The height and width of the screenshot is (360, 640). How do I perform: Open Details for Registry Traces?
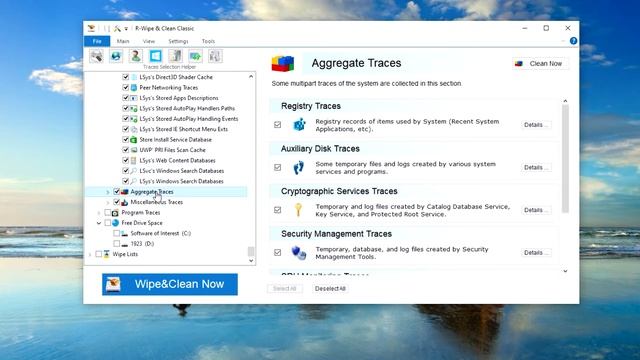pyautogui.click(x=536, y=125)
